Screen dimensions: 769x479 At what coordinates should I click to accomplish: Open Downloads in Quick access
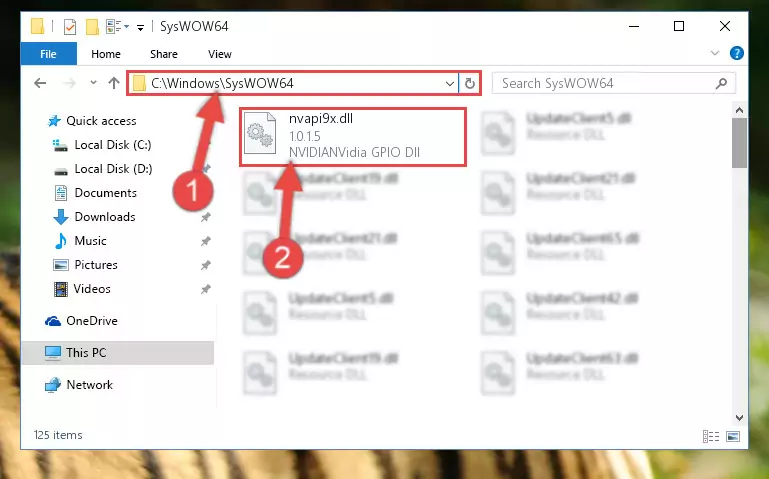coord(105,217)
